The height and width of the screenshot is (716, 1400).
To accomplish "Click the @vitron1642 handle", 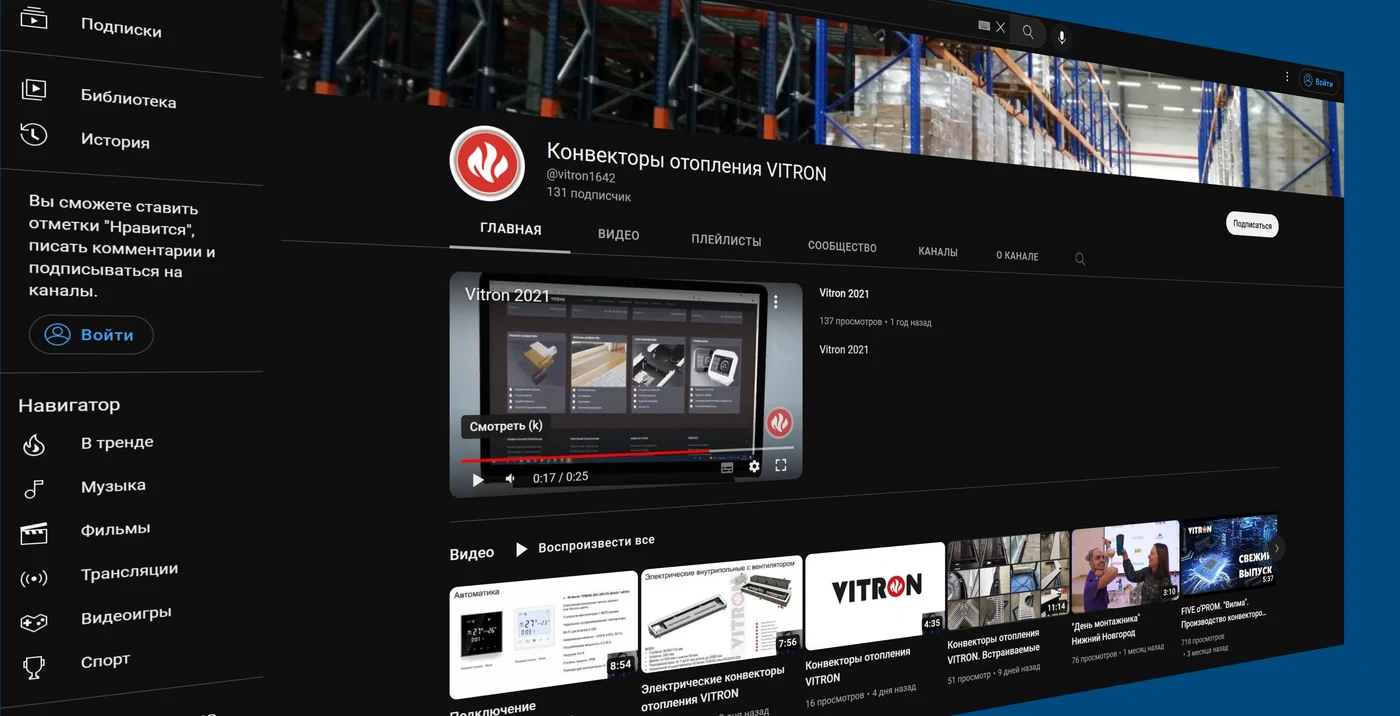I will [x=581, y=177].
